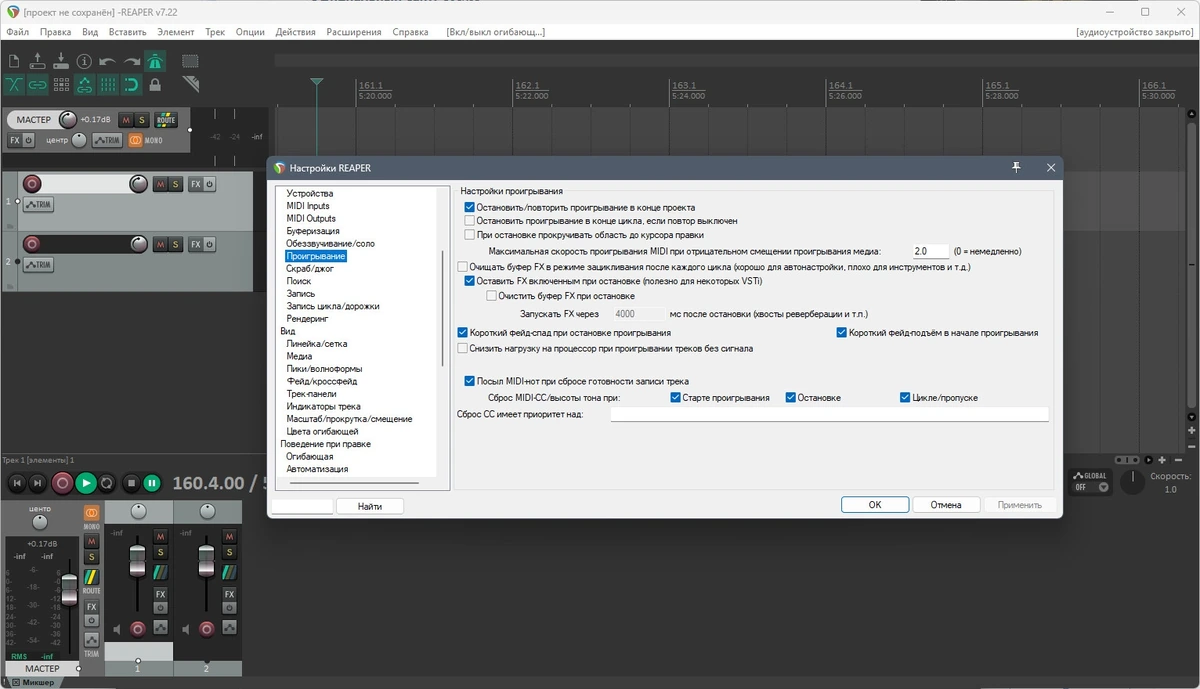Mute the master track in the track panel
Viewport: 1200px width, 689px height.
click(x=126, y=120)
